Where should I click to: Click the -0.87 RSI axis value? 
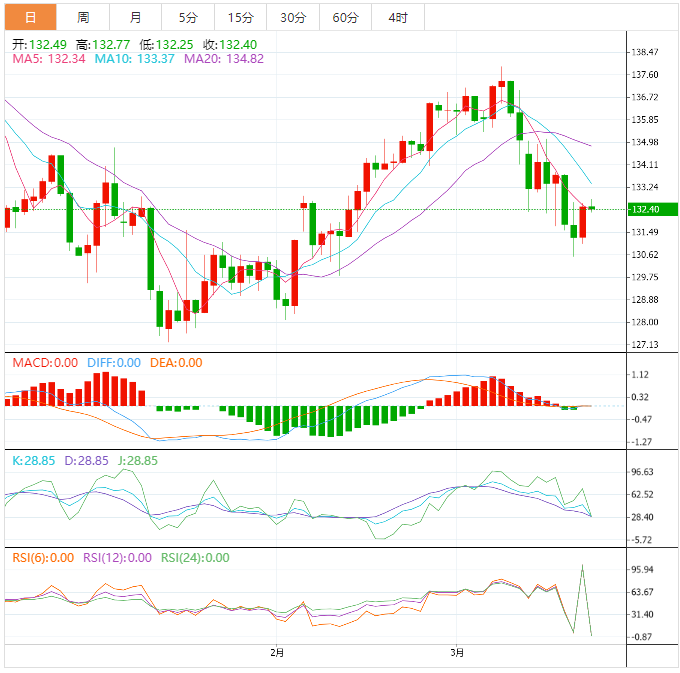click(x=641, y=637)
